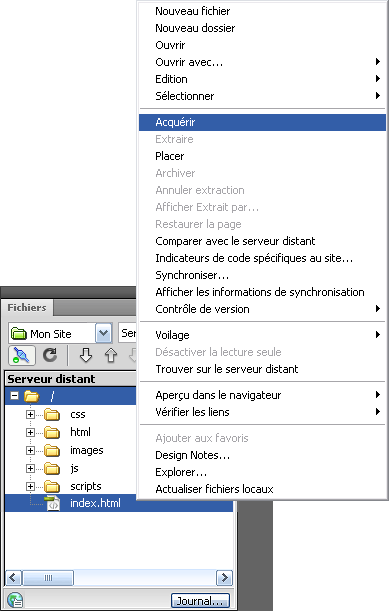Open Ouvrir avec submenu
The width and height of the screenshot is (389, 611).
point(263,62)
